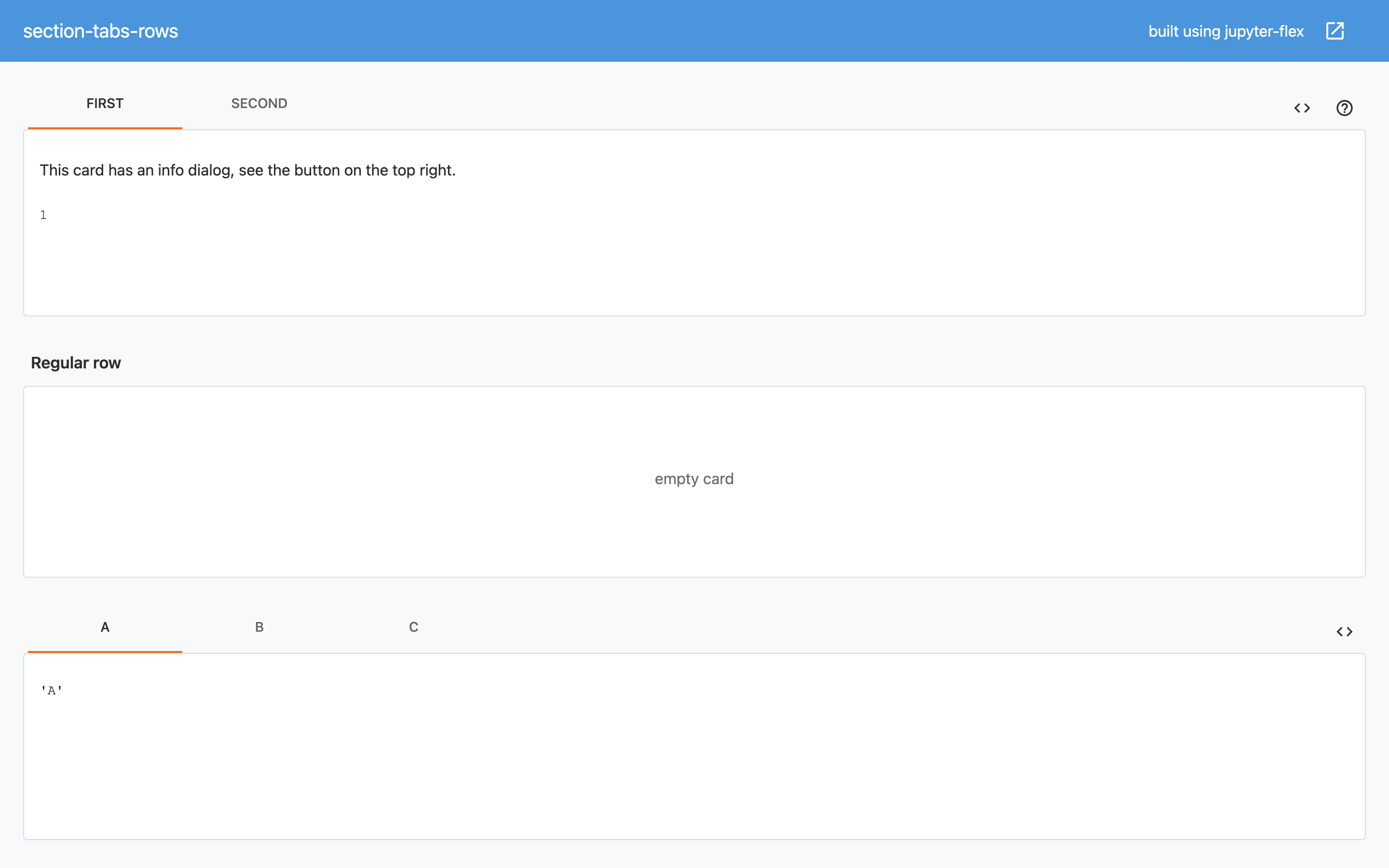Select the FIRST tab
The height and width of the screenshot is (868, 1389).
tap(105, 103)
